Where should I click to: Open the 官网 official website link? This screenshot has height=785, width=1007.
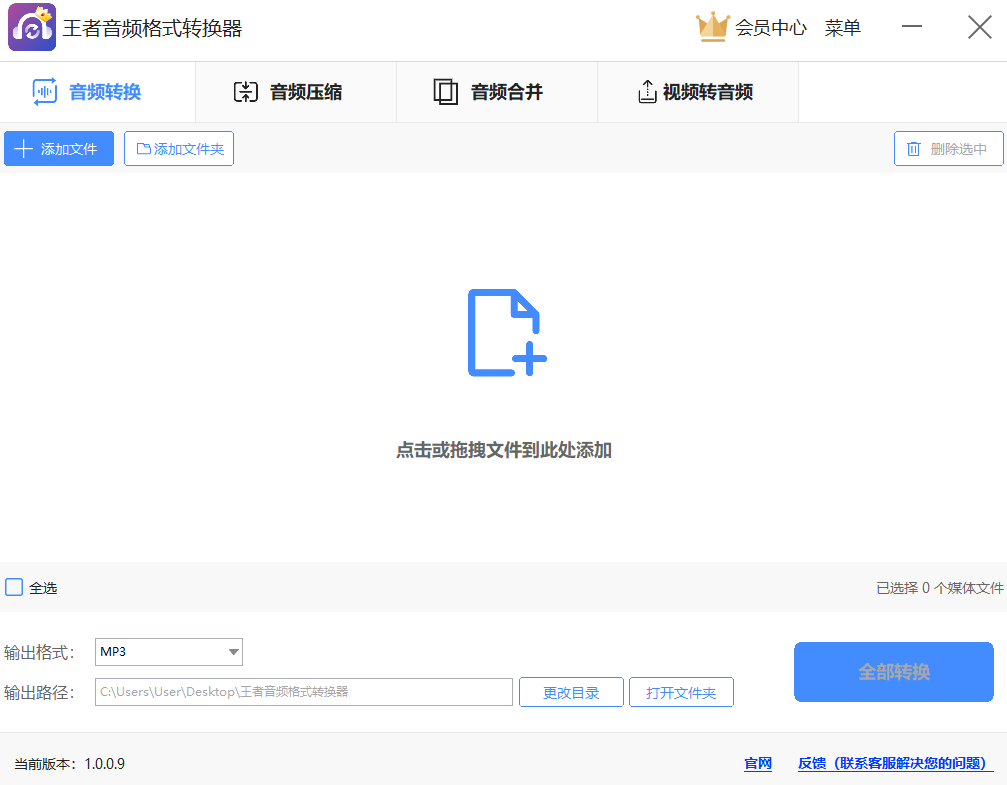tap(758, 764)
